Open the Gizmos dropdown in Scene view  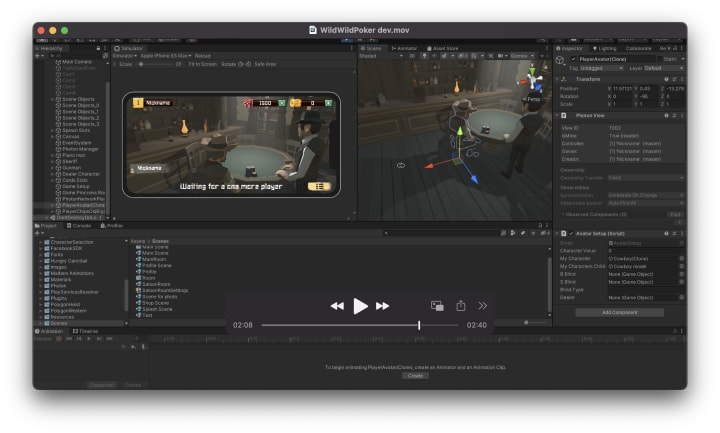pyautogui.click(x=522, y=56)
